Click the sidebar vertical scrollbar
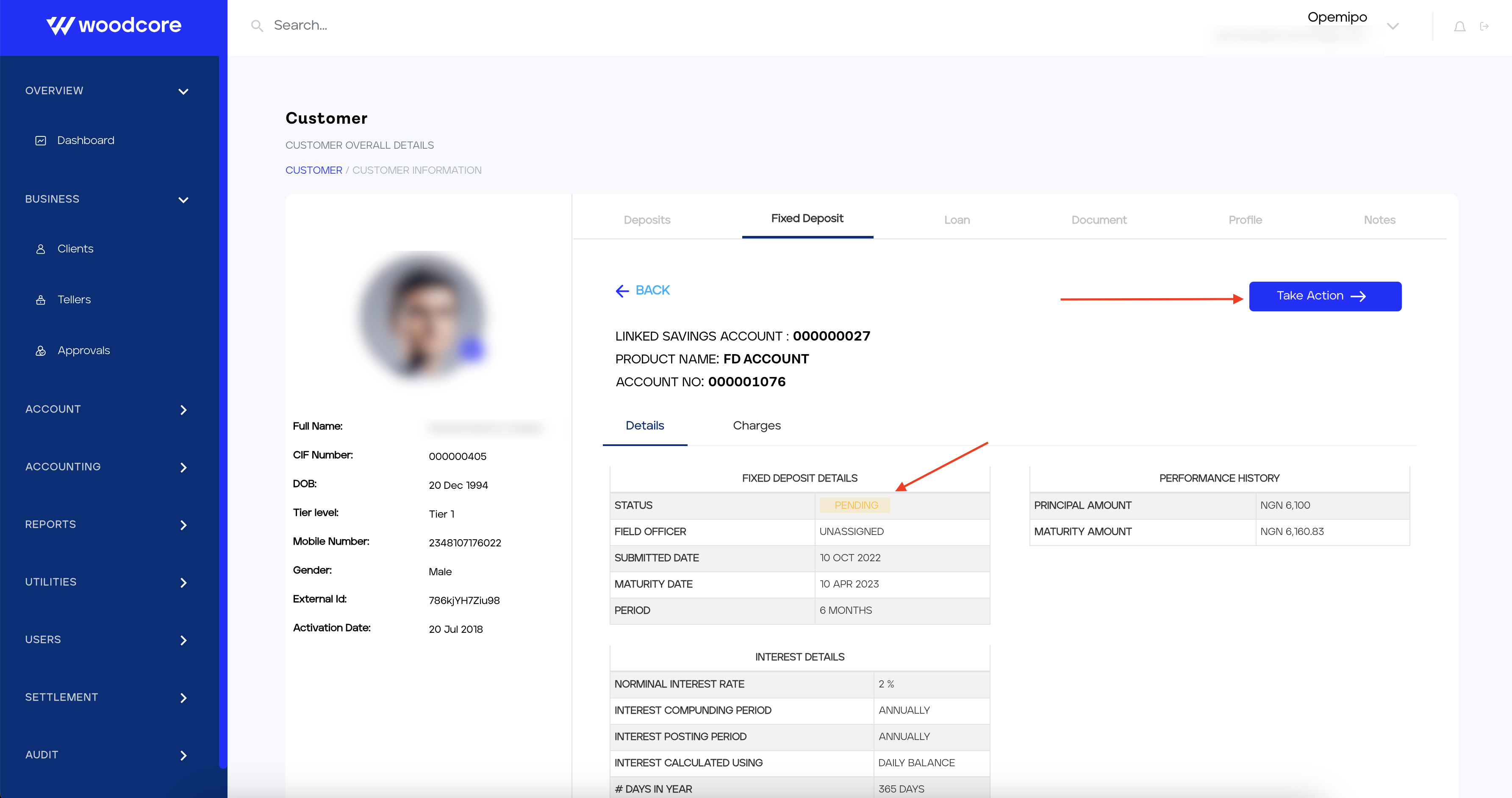1512x798 pixels. click(223, 411)
